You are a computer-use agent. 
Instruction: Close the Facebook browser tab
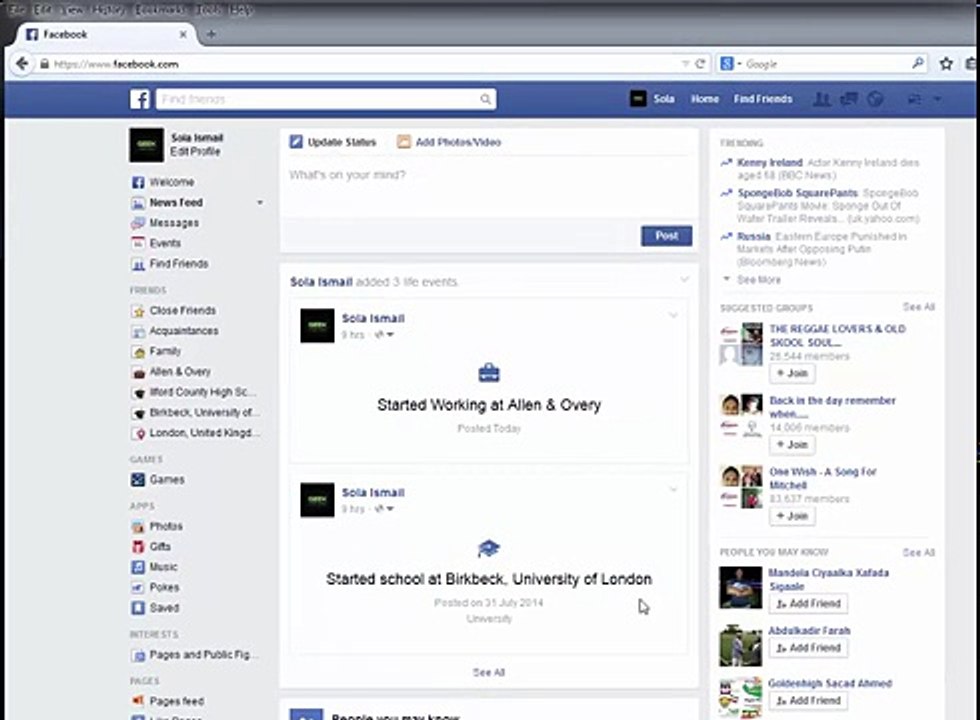click(183, 34)
